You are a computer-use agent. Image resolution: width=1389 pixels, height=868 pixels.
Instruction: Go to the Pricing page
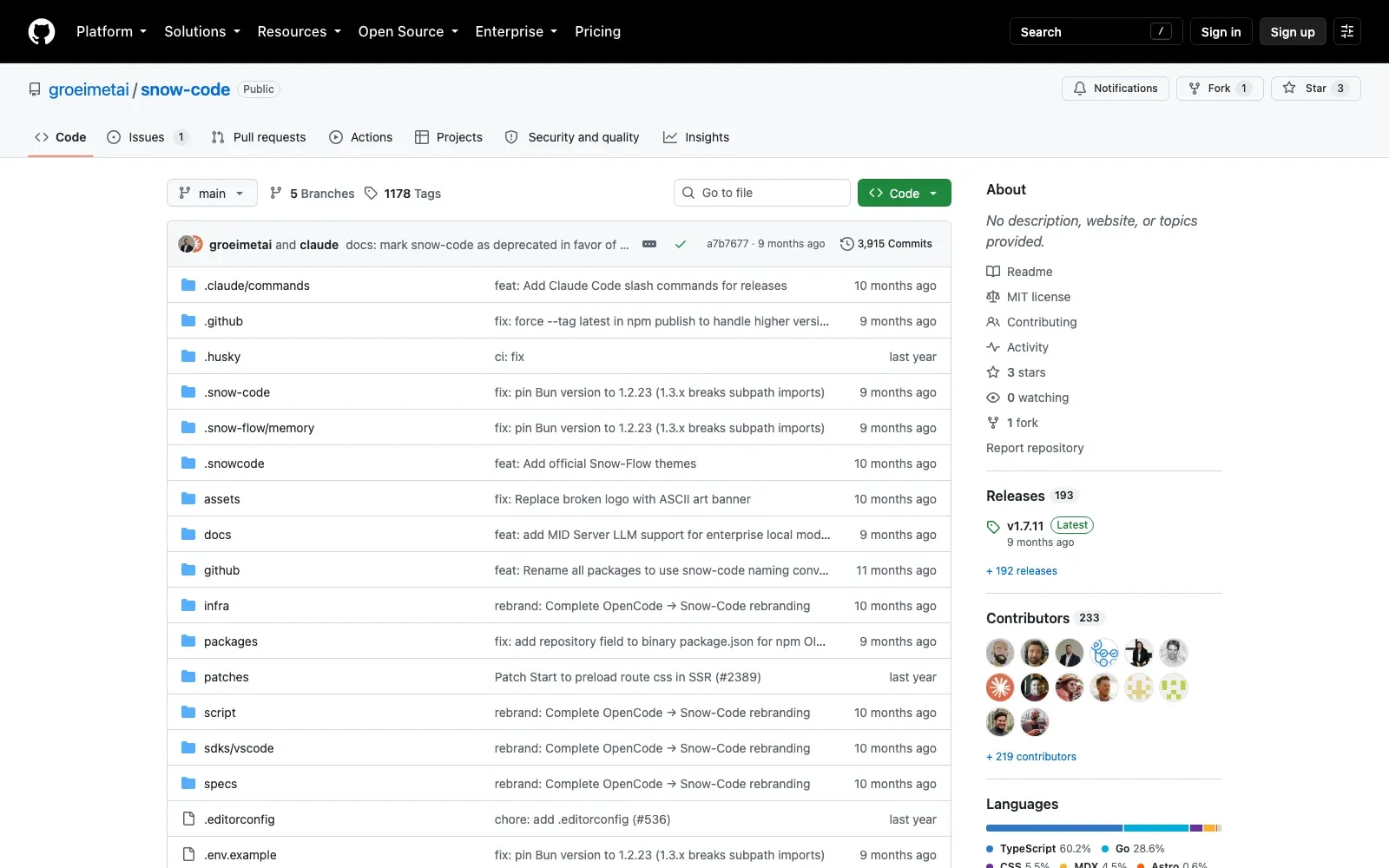point(597,31)
